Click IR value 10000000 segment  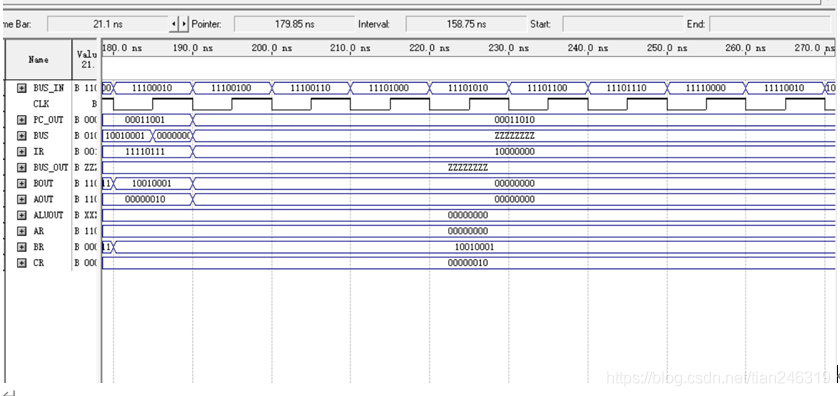click(x=514, y=152)
